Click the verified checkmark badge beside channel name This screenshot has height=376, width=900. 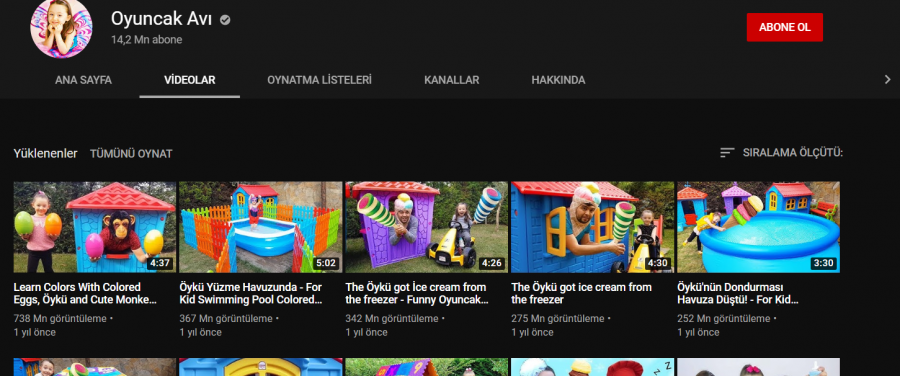[x=226, y=20]
